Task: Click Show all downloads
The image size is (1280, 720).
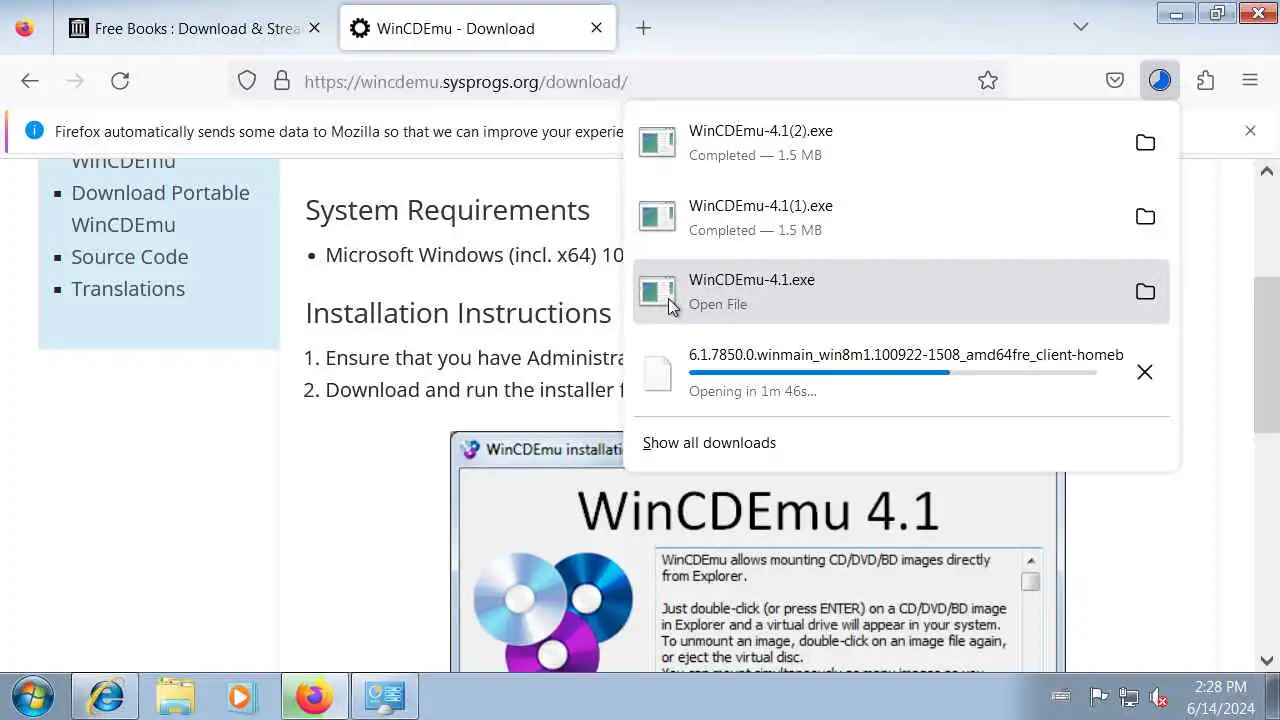Action: [709, 443]
